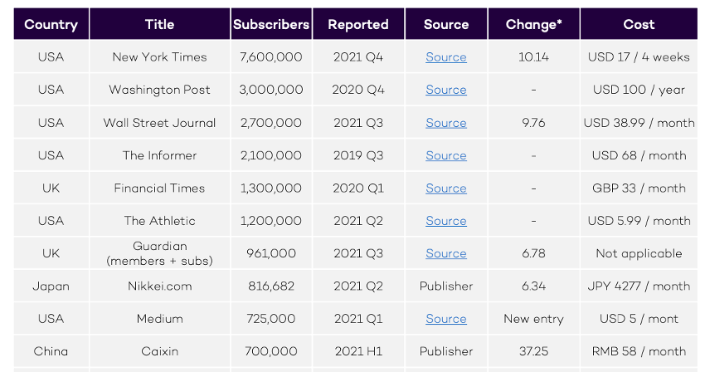Click the JPY 4277 / month cost cell
The width and height of the screenshot is (705, 372).
pyautogui.click(x=639, y=286)
